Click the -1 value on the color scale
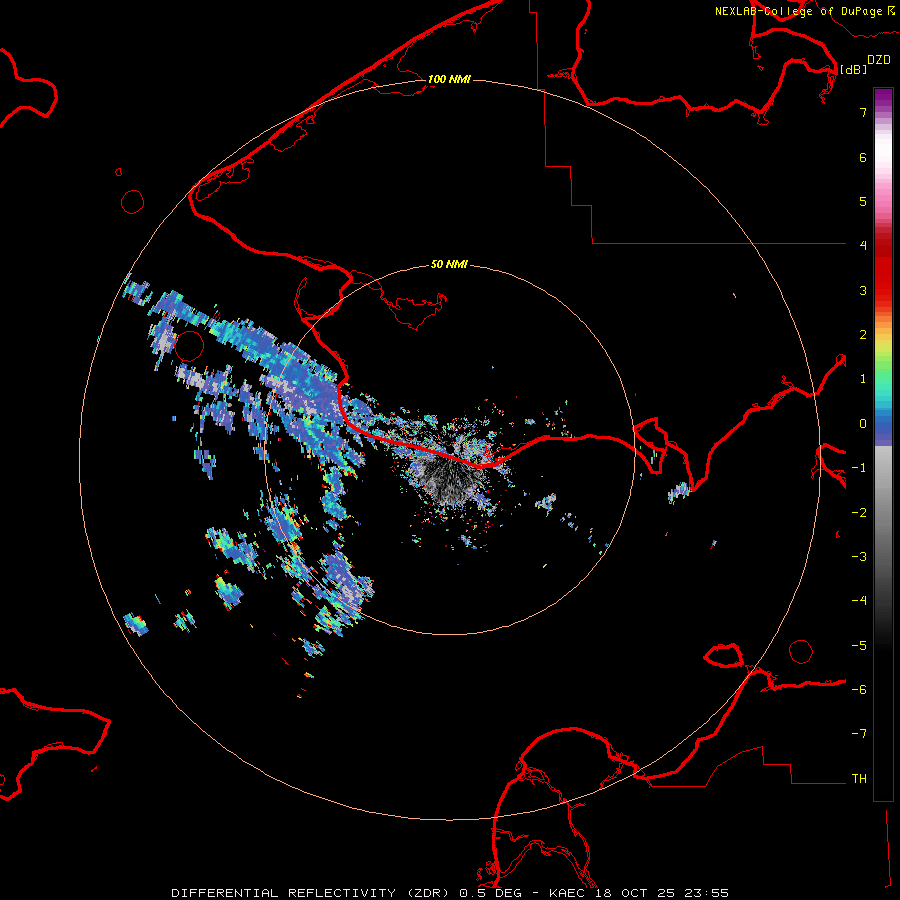Viewport: 900px width, 900px height. tap(859, 468)
